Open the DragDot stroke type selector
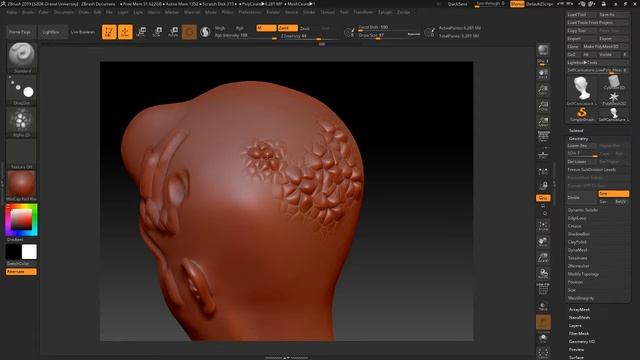This screenshot has height=360, width=640. (x=22, y=88)
